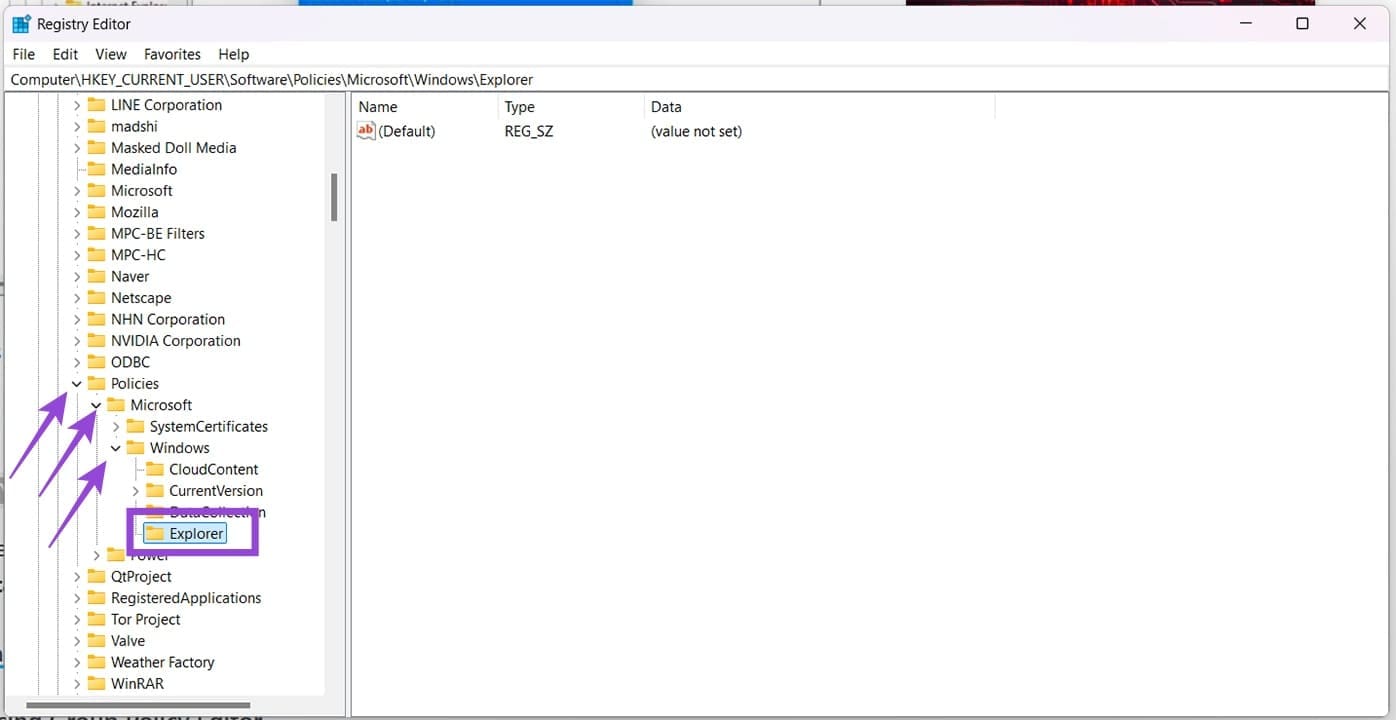Maximize the Registry Editor window
Image resolution: width=1396 pixels, height=720 pixels.
coord(1302,23)
